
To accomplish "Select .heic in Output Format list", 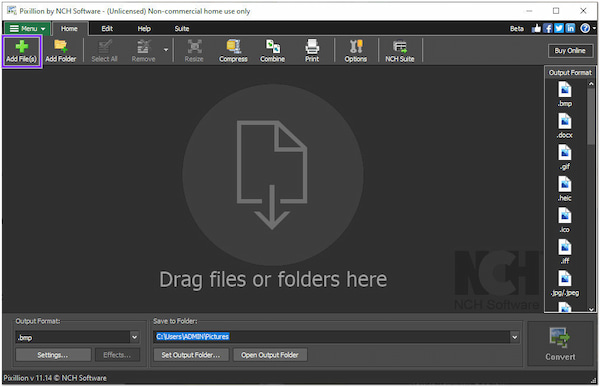I will 564,189.
